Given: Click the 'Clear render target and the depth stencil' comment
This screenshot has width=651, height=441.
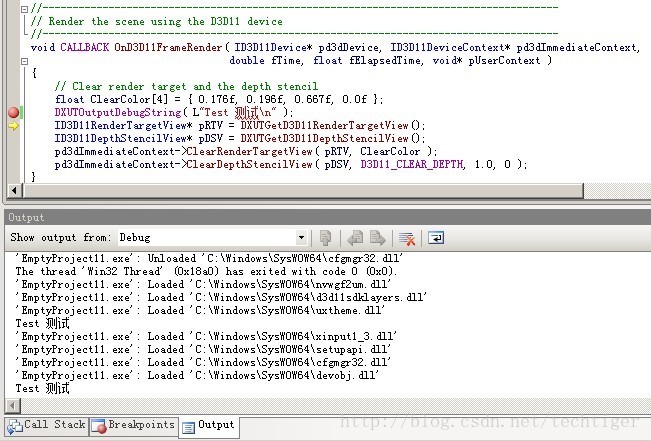Looking at the screenshot, I should coord(186,87).
